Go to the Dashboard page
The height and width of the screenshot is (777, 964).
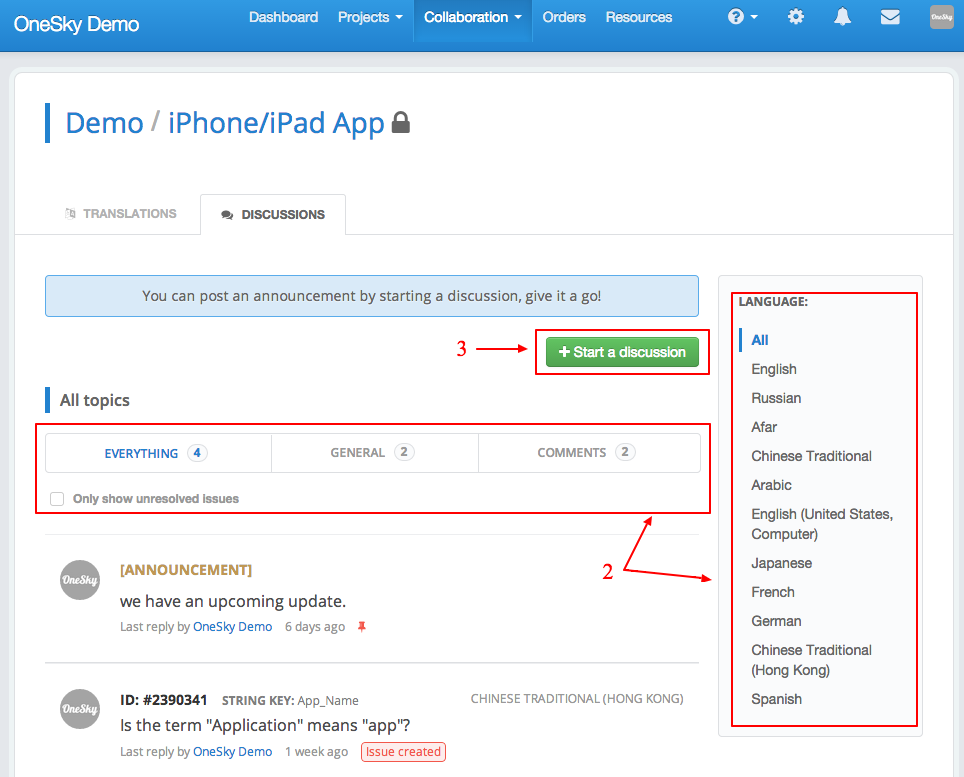click(x=283, y=17)
